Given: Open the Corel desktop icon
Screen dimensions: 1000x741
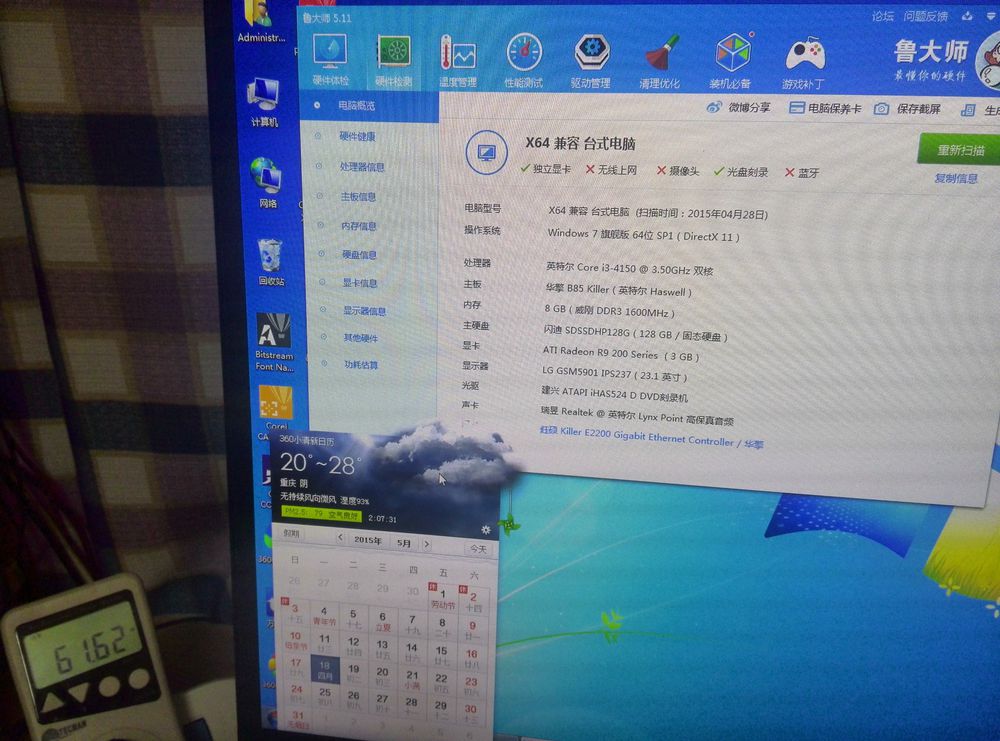Looking at the screenshot, I should click(x=276, y=407).
